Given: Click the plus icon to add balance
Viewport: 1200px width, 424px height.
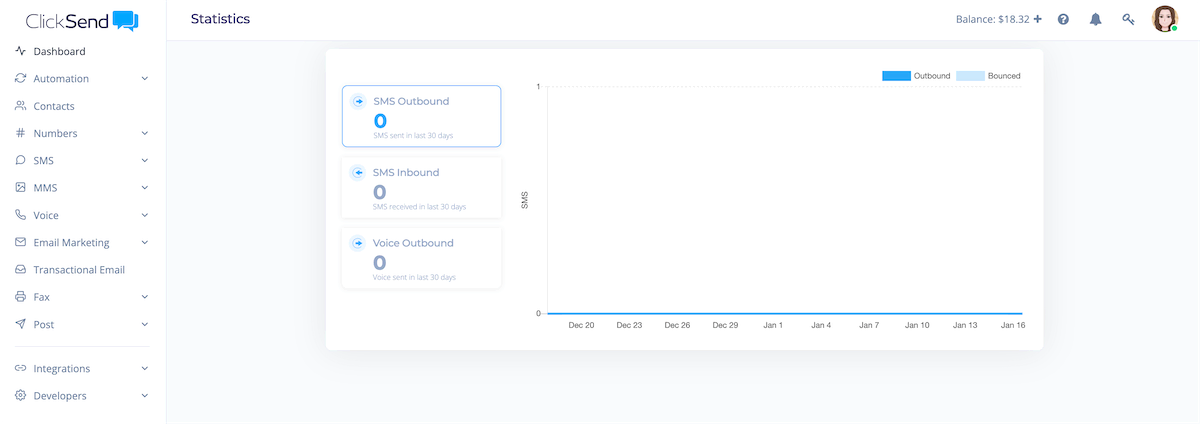Looking at the screenshot, I should point(1038,19).
